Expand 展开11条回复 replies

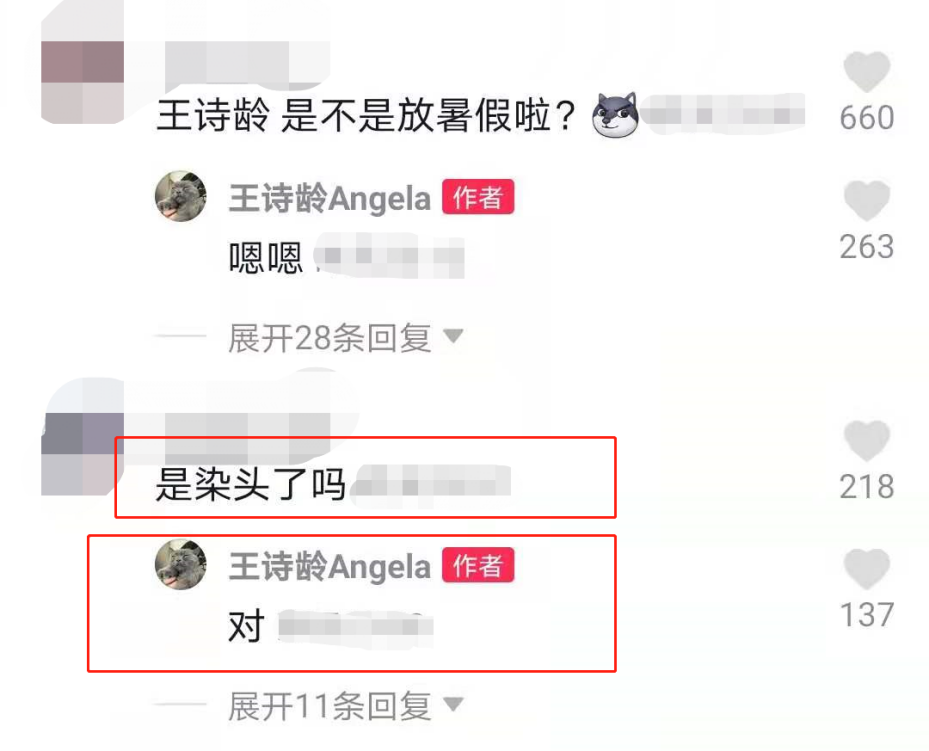[329, 705]
